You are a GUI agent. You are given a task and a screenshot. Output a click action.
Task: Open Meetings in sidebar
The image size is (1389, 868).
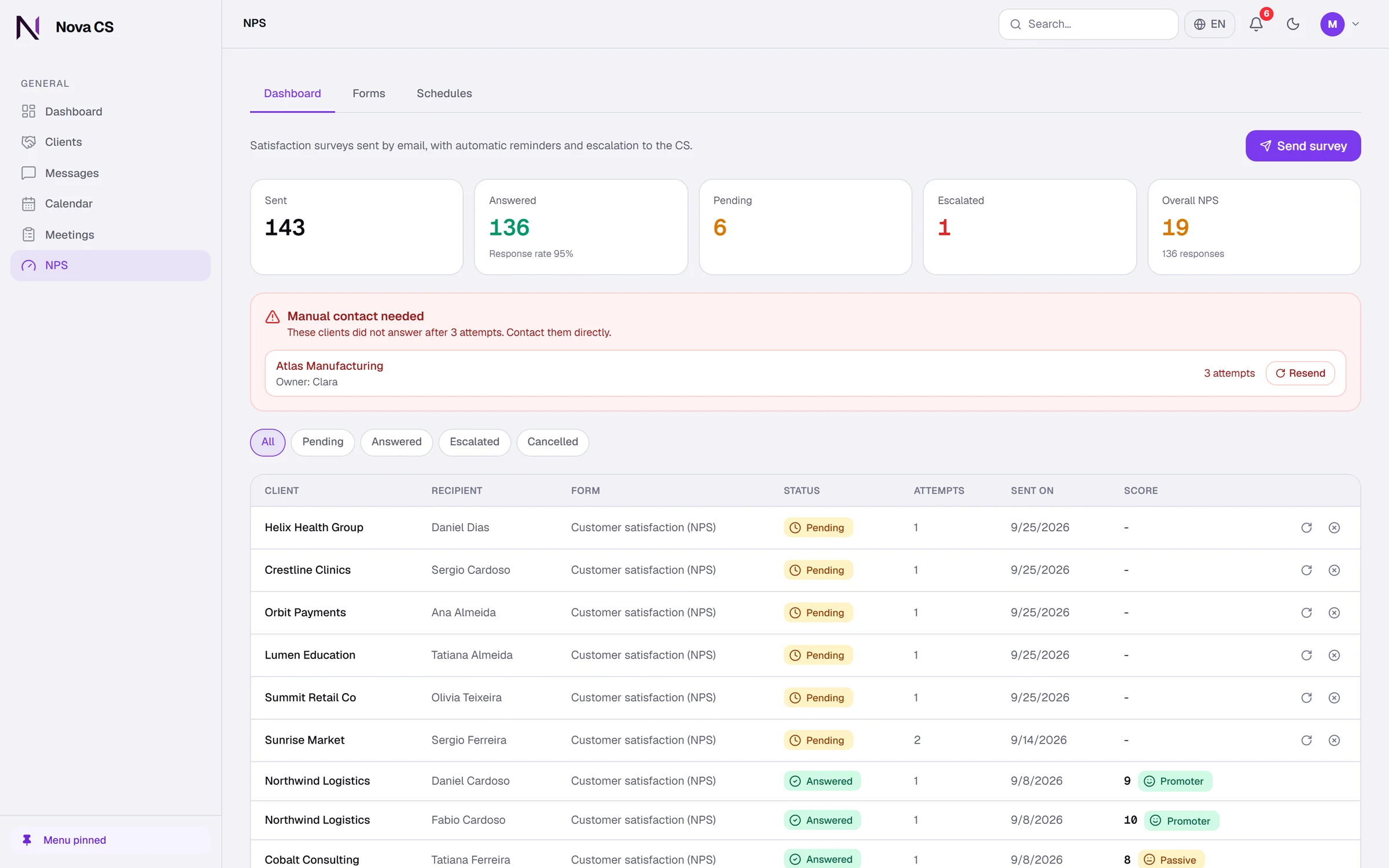pos(111,234)
